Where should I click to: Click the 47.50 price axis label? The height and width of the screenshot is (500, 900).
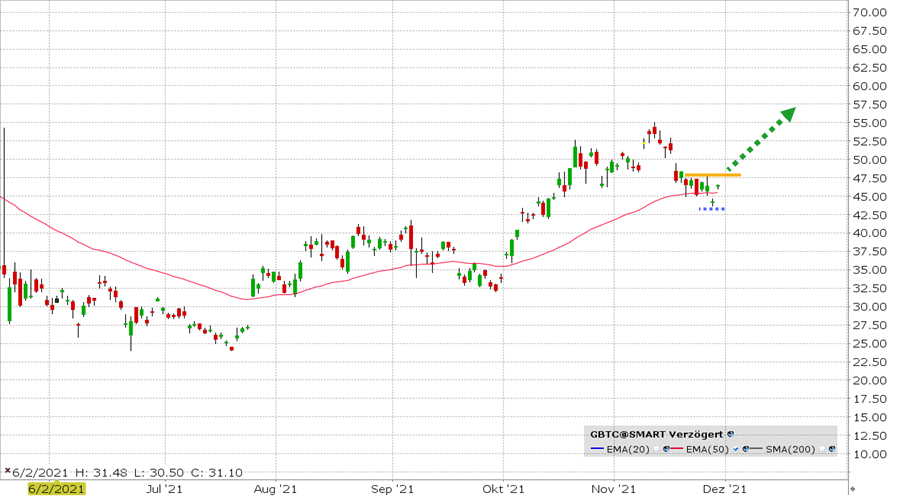870,178
